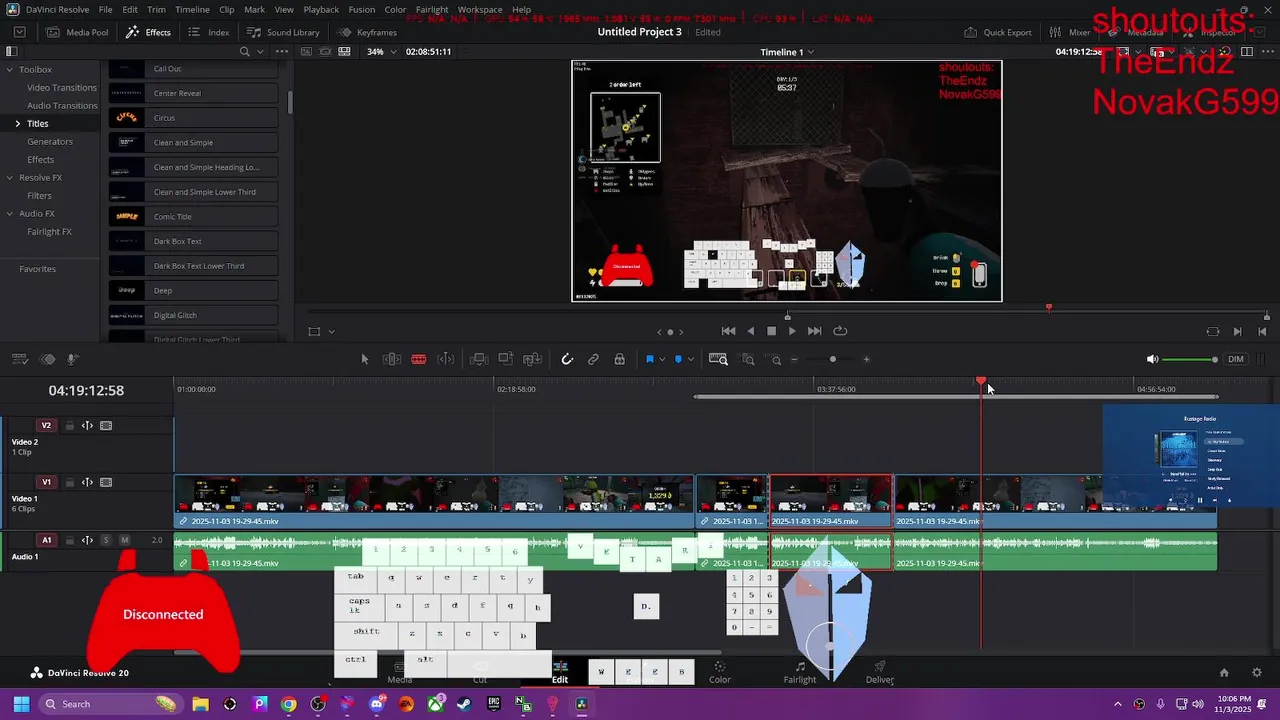Open the Fusion menu
This screenshot has width=1280, height=720.
click(362, 9)
